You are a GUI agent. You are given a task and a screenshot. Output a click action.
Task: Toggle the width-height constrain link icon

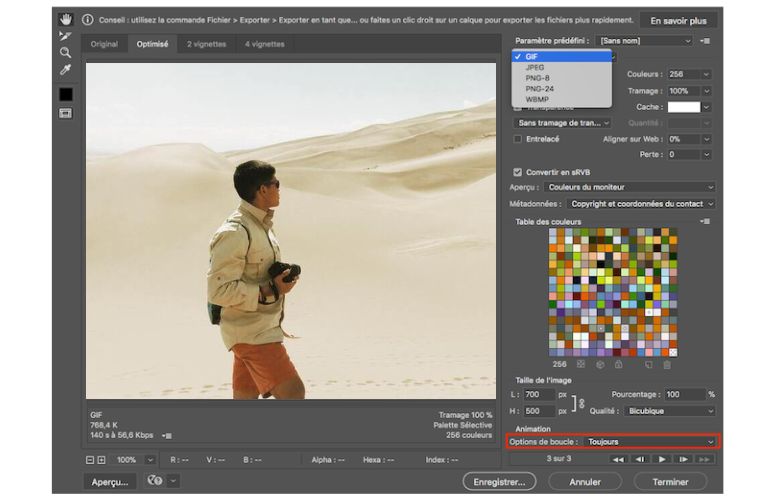click(x=582, y=403)
